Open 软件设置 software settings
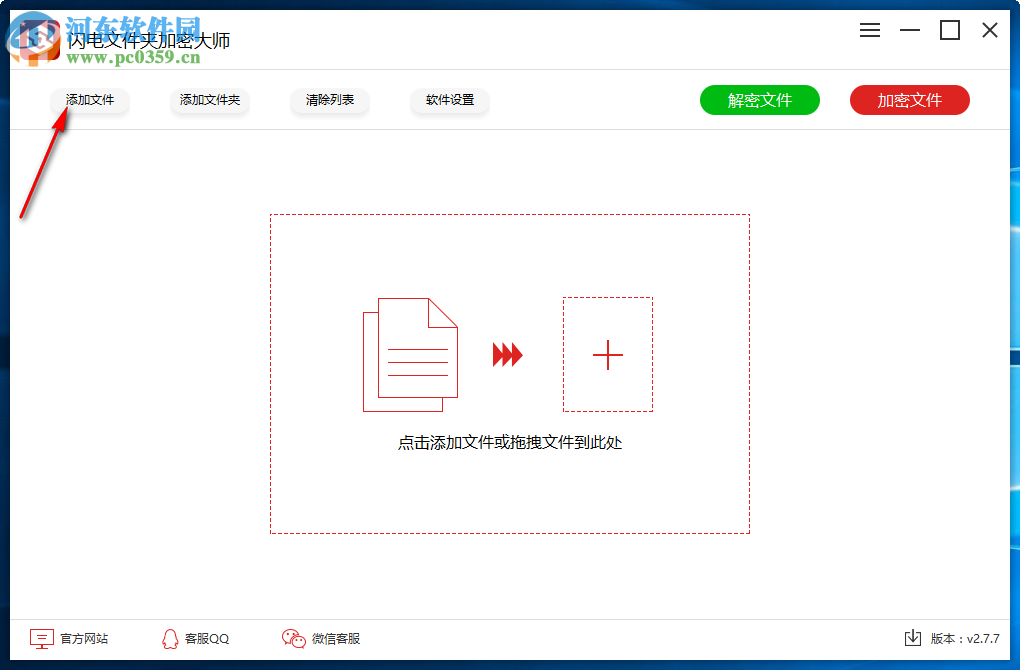This screenshot has width=1020, height=670. coord(449,100)
